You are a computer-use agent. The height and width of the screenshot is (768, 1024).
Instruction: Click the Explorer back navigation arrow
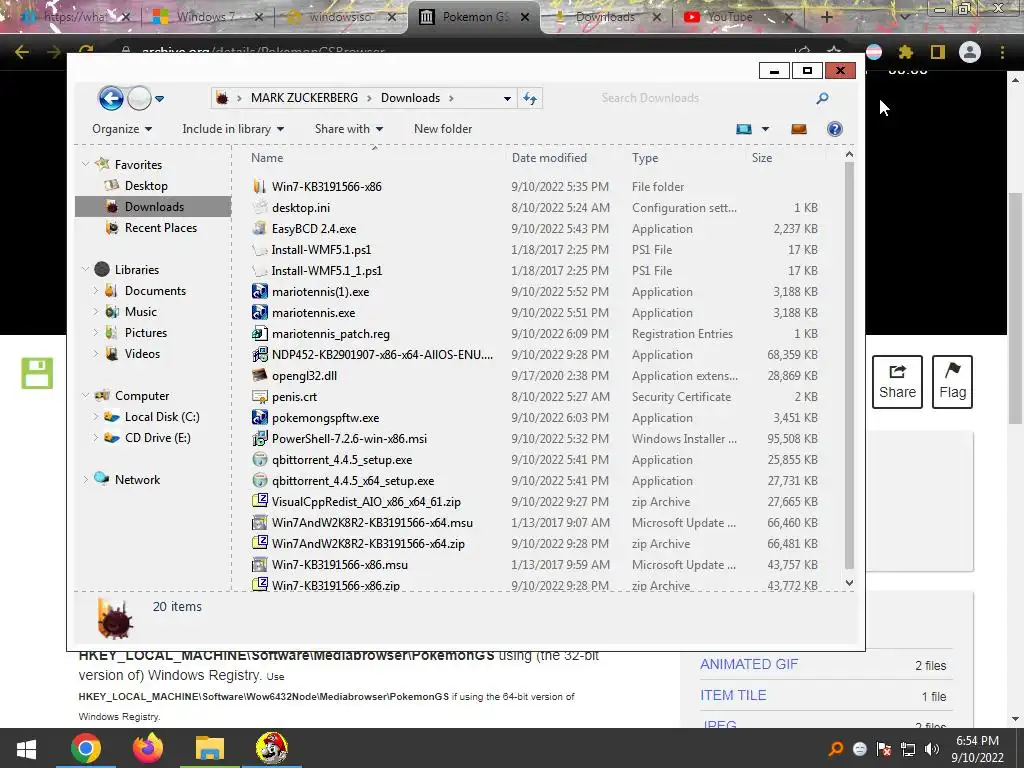(111, 99)
